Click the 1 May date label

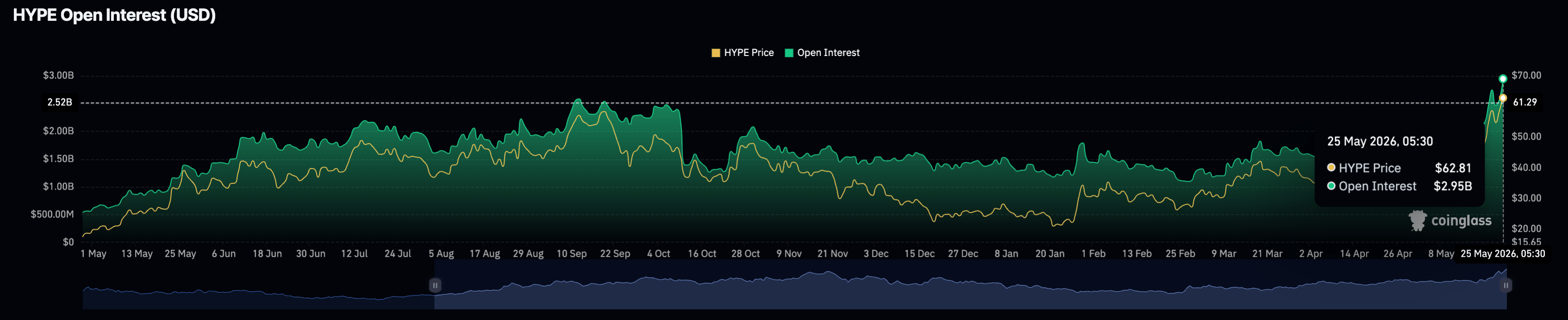[93, 254]
